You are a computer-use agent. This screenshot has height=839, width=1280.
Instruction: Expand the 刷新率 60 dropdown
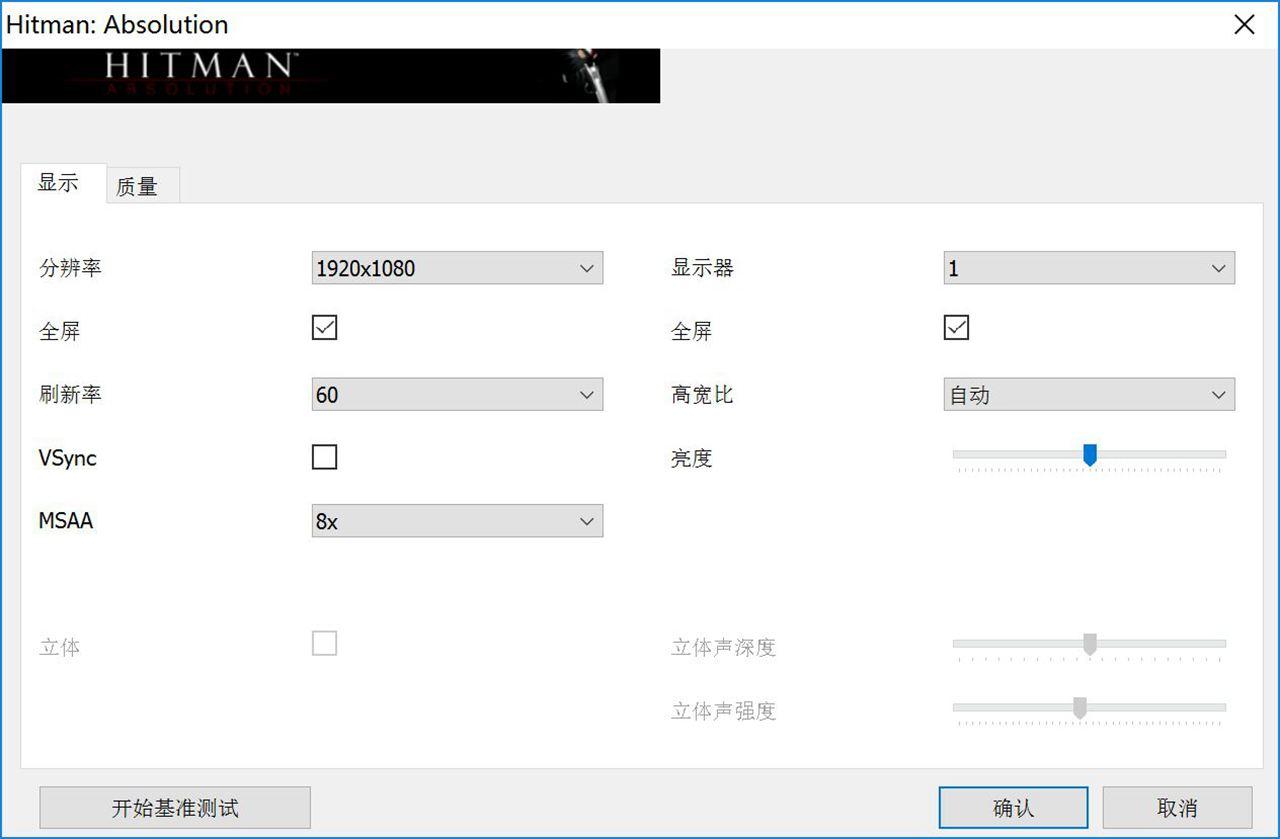(457, 395)
